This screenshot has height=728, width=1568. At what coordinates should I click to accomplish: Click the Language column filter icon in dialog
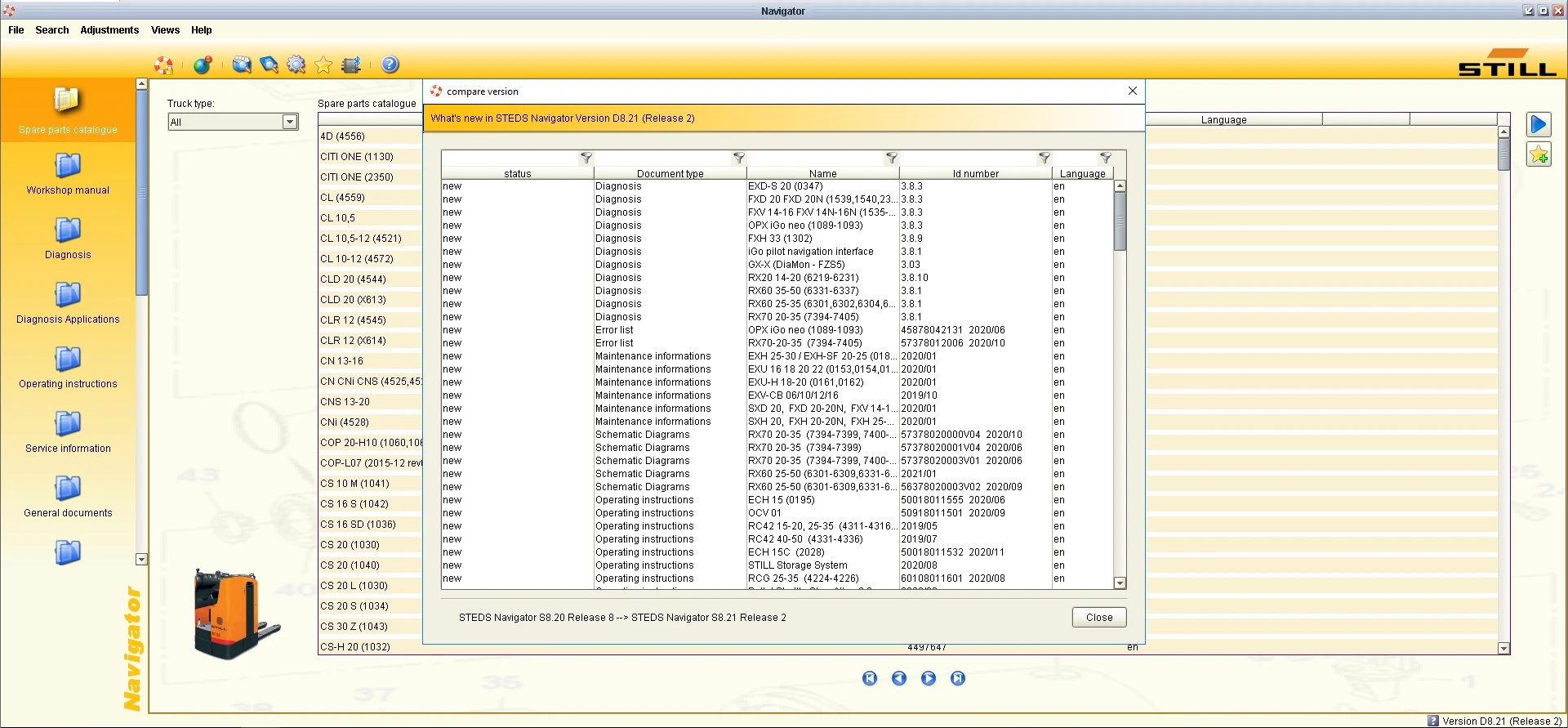pyautogui.click(x=1106, y=158)
